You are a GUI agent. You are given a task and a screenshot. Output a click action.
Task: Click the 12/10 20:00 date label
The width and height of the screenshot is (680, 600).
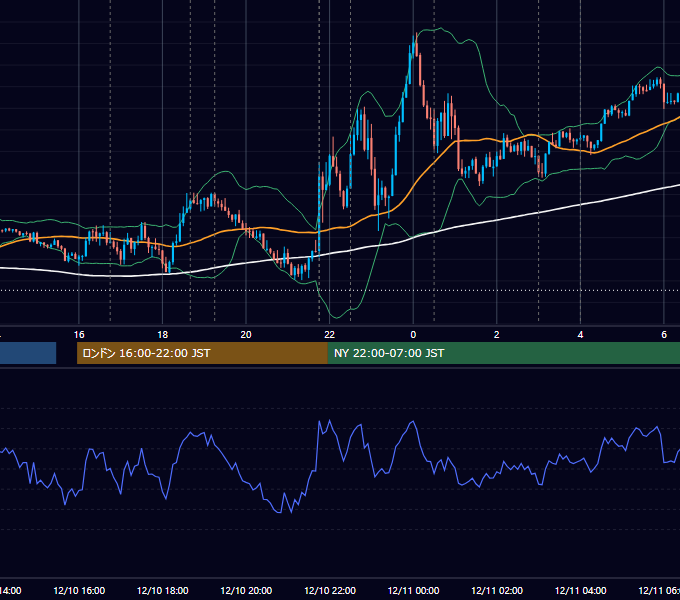(246, 590)
